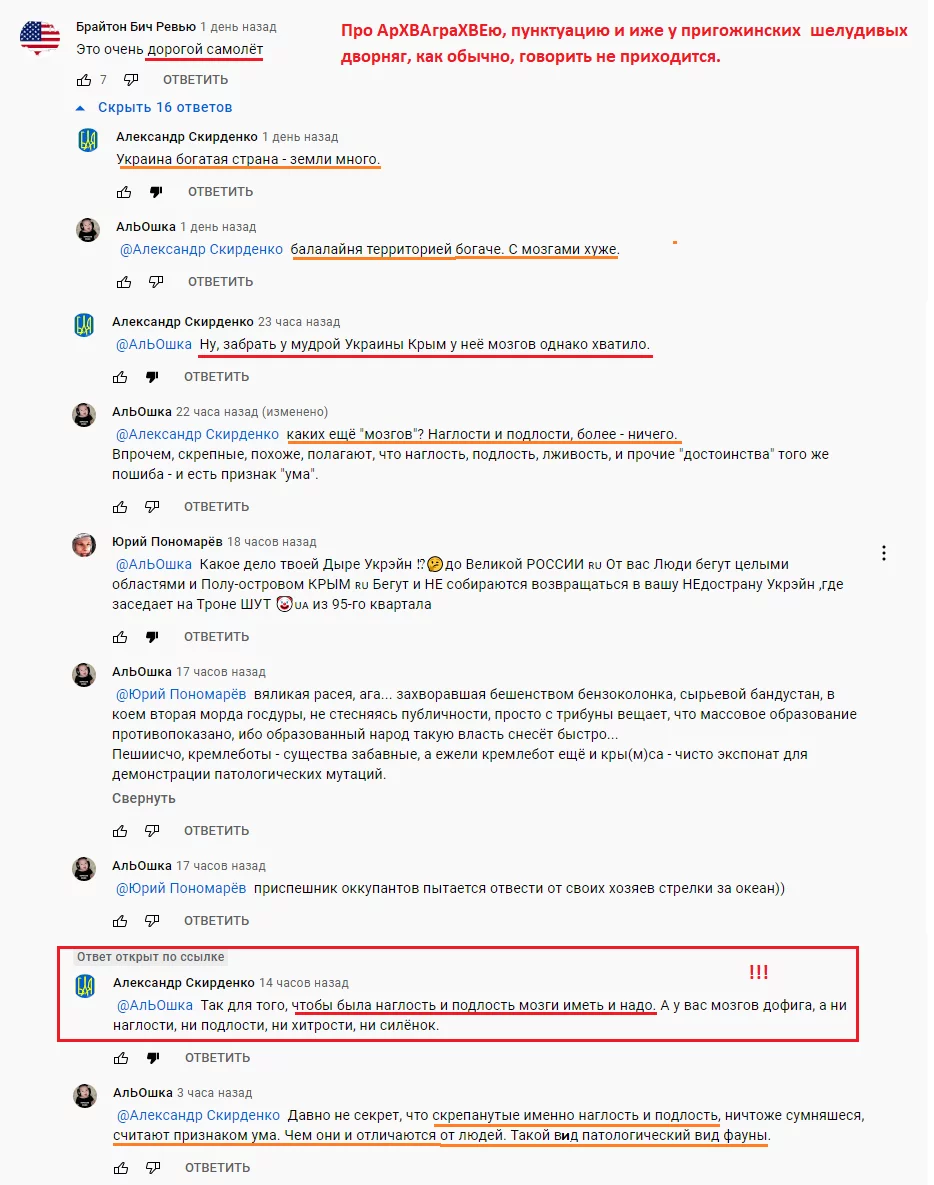Screen dimensions: 934x1185
Task: Click the blue arrow beside 'Скрыть 16 ответов'
Action: [x=80, y=108]
